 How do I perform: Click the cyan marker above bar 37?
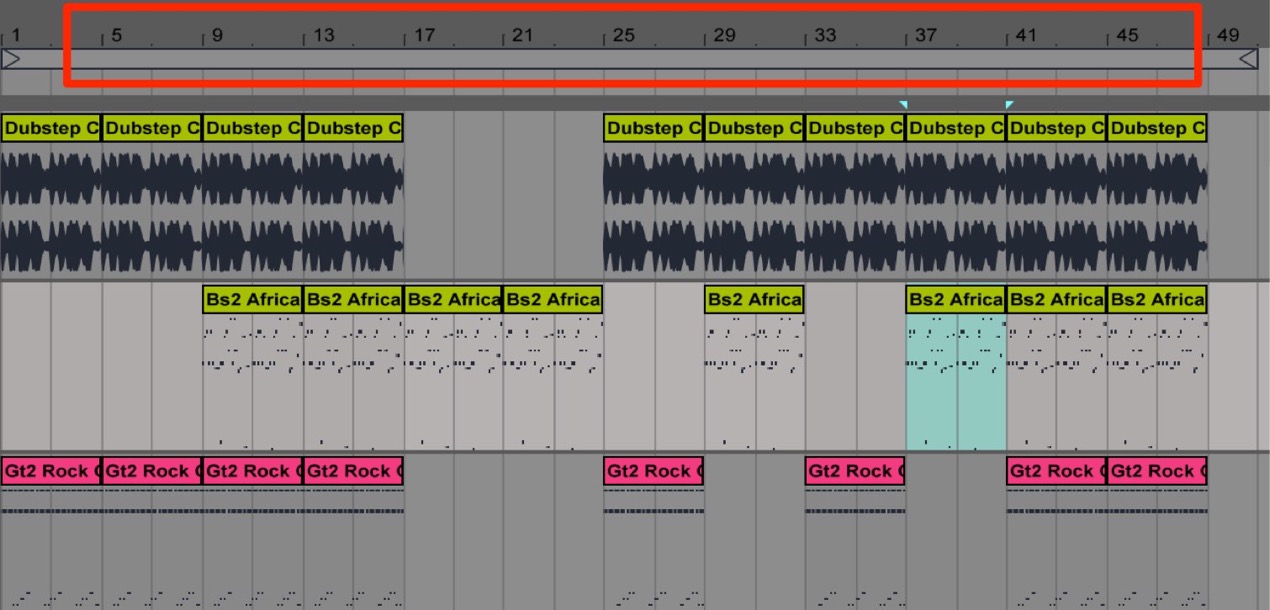[x=904, y=104]
